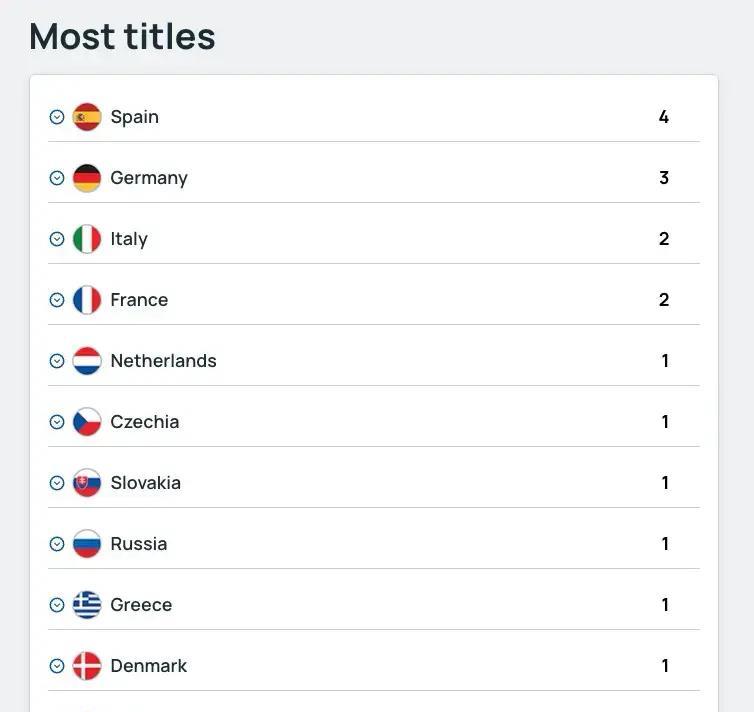Click the Slovakia country label
The width and height of the screenshot is (754, 712).
coord(146,483)
